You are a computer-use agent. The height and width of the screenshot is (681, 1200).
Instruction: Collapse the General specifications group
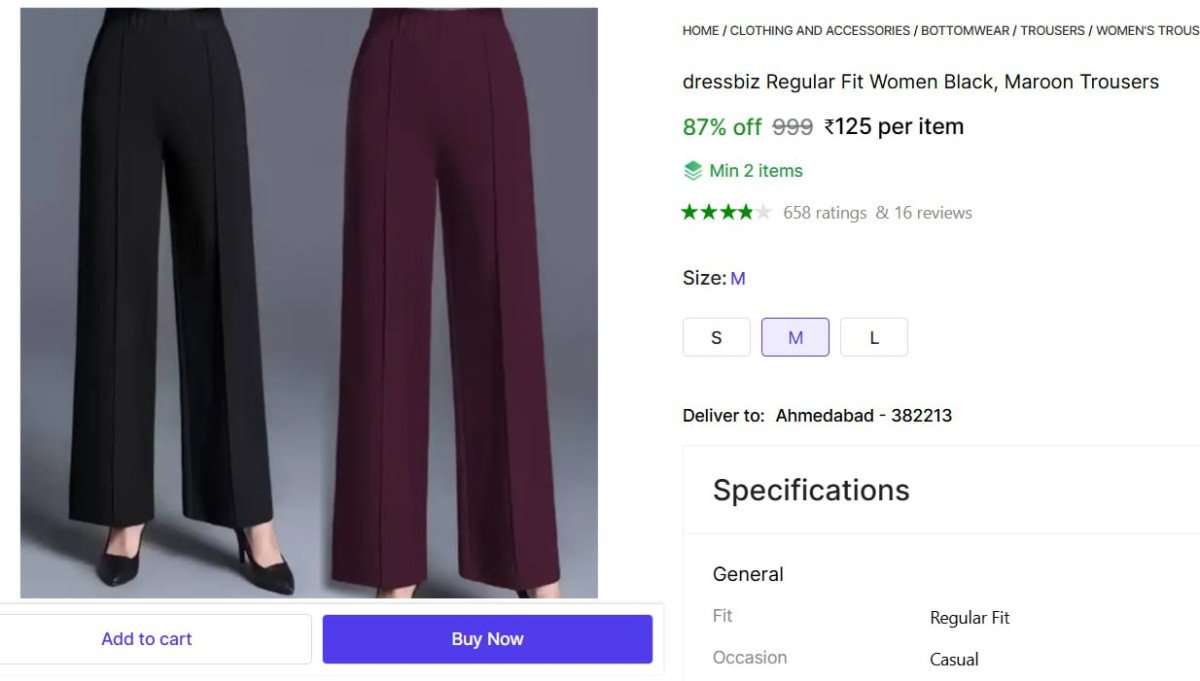click(748, 574)
